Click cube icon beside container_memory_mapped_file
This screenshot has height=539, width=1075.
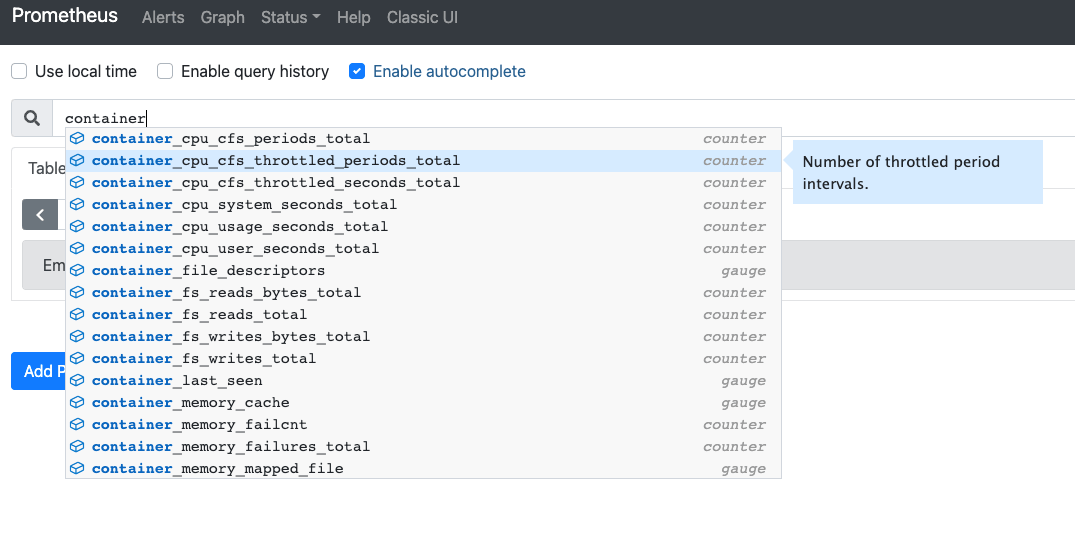coord(77,468)
